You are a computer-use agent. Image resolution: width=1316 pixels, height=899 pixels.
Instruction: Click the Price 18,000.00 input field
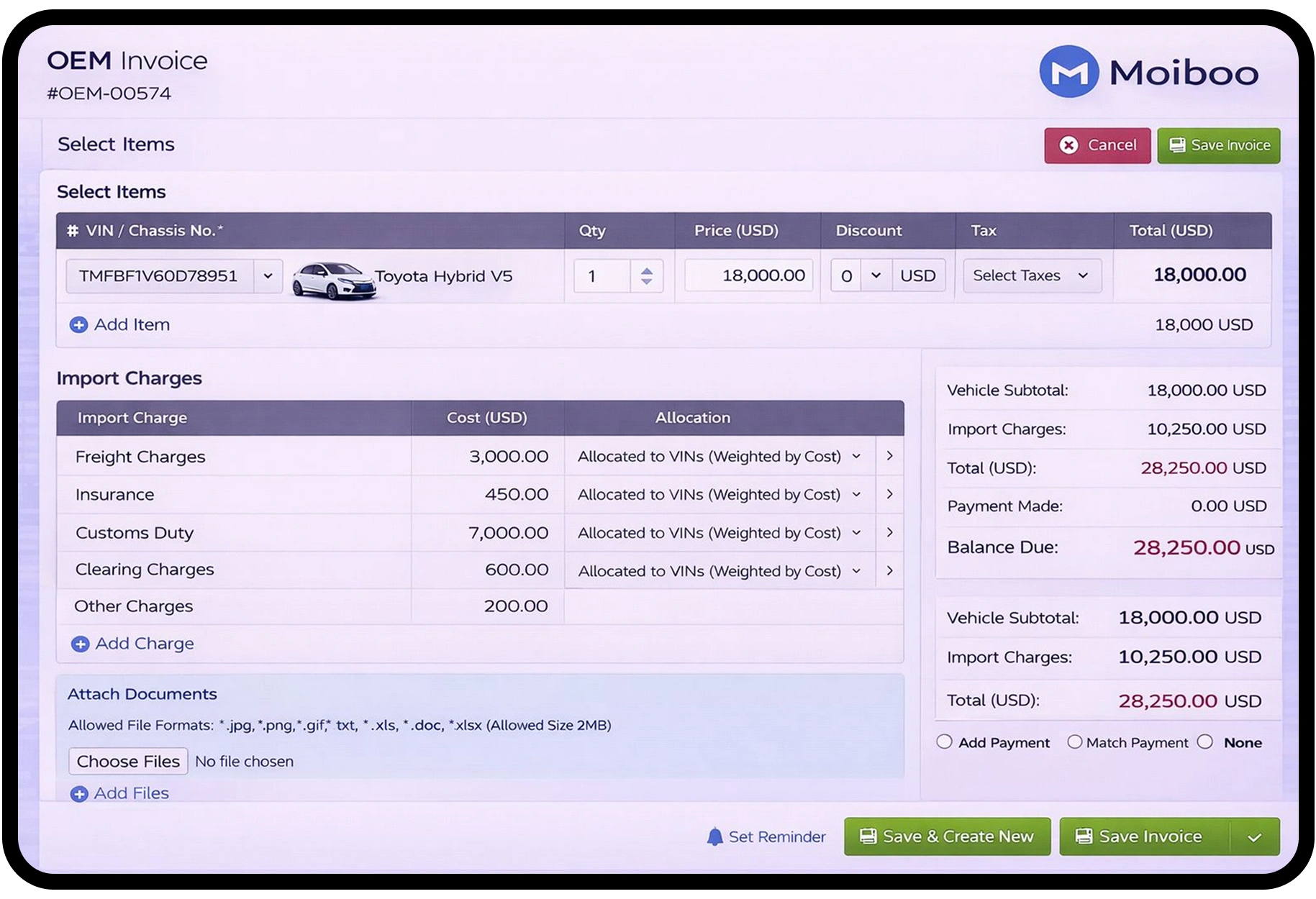748,275
